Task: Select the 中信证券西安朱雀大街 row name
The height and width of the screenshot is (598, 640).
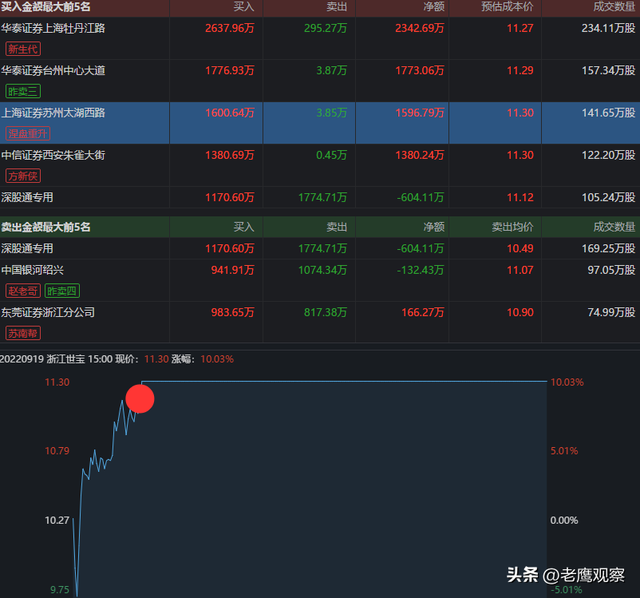Action: coord(53,155)
